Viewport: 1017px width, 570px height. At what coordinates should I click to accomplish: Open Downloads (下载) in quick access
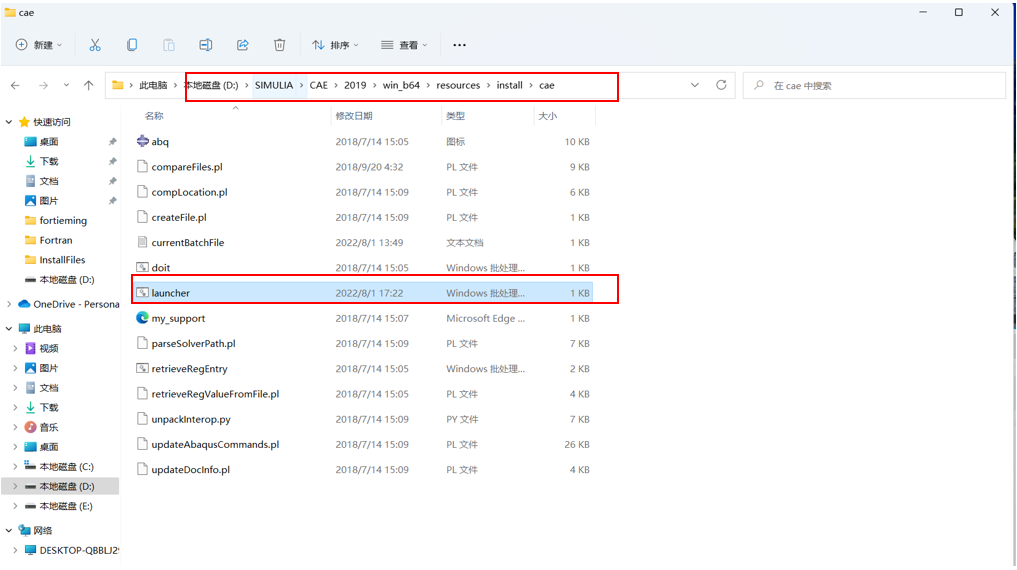tap(49, 161)
